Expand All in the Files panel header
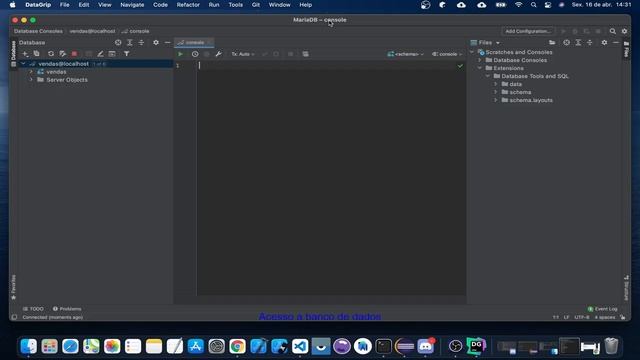Viewport: 640px width, 360px height. pyautogui.click(x=578, y=42)
